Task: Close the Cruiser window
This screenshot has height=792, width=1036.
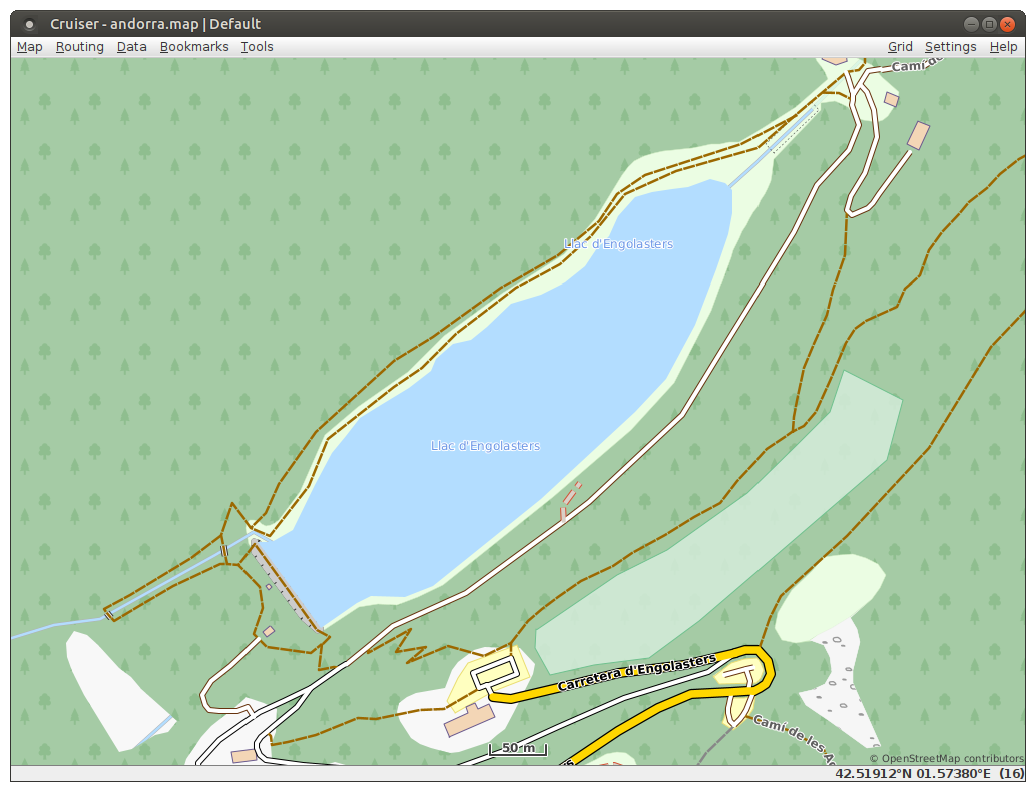Action: [1007, 24]
